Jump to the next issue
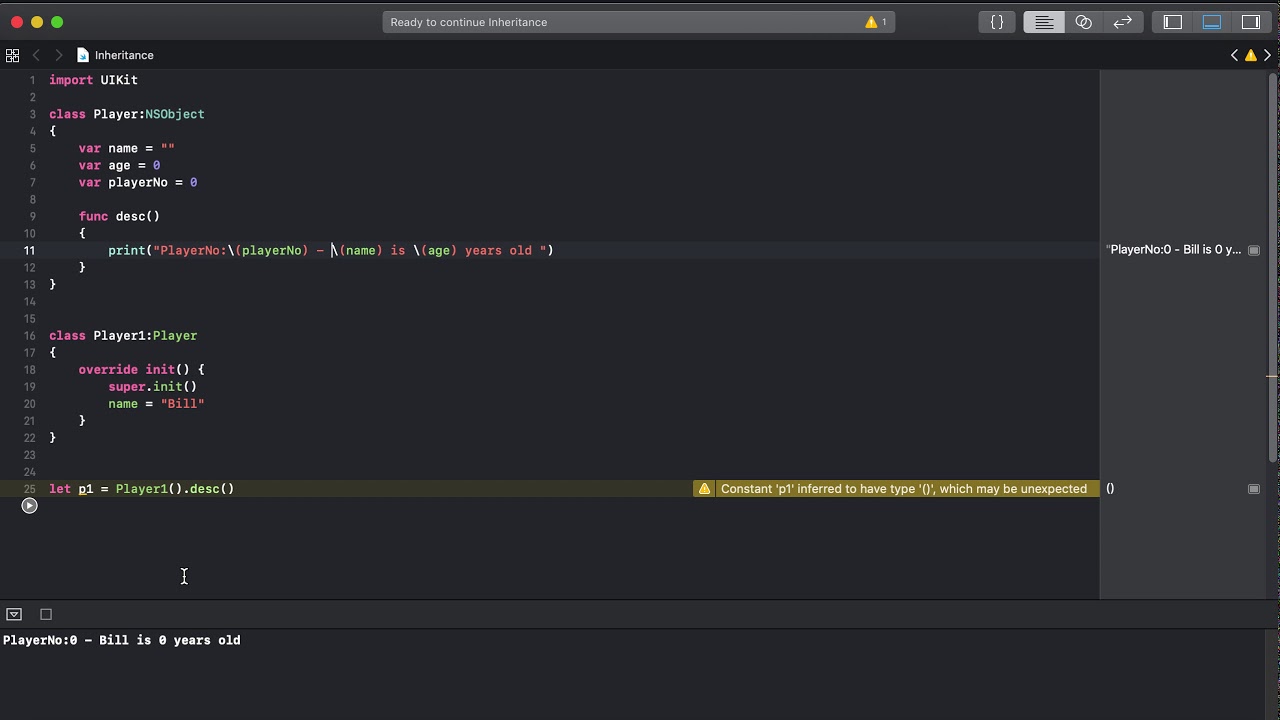Viewport: 1280px width, 720px height. tap(1267, 55)
